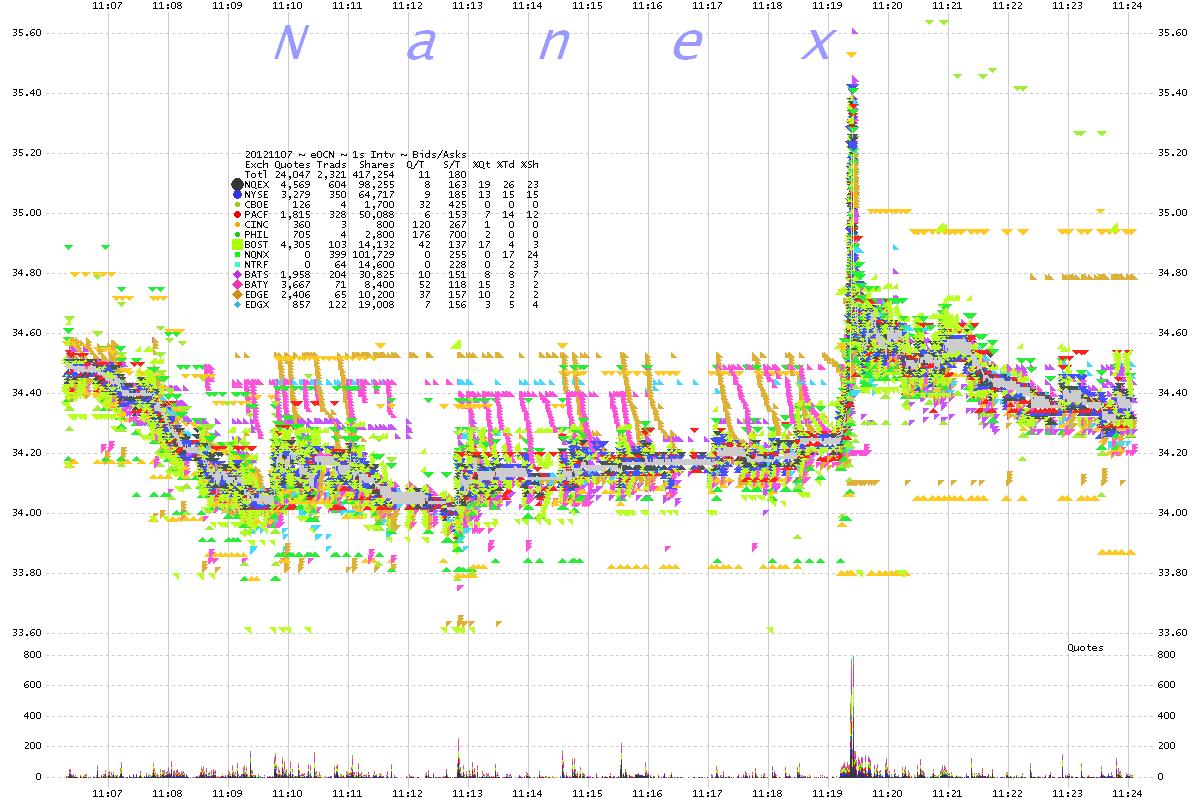Select the small green CBOE legend dot
Viewport: 1200px width, 800px height.
coord(237,204)
